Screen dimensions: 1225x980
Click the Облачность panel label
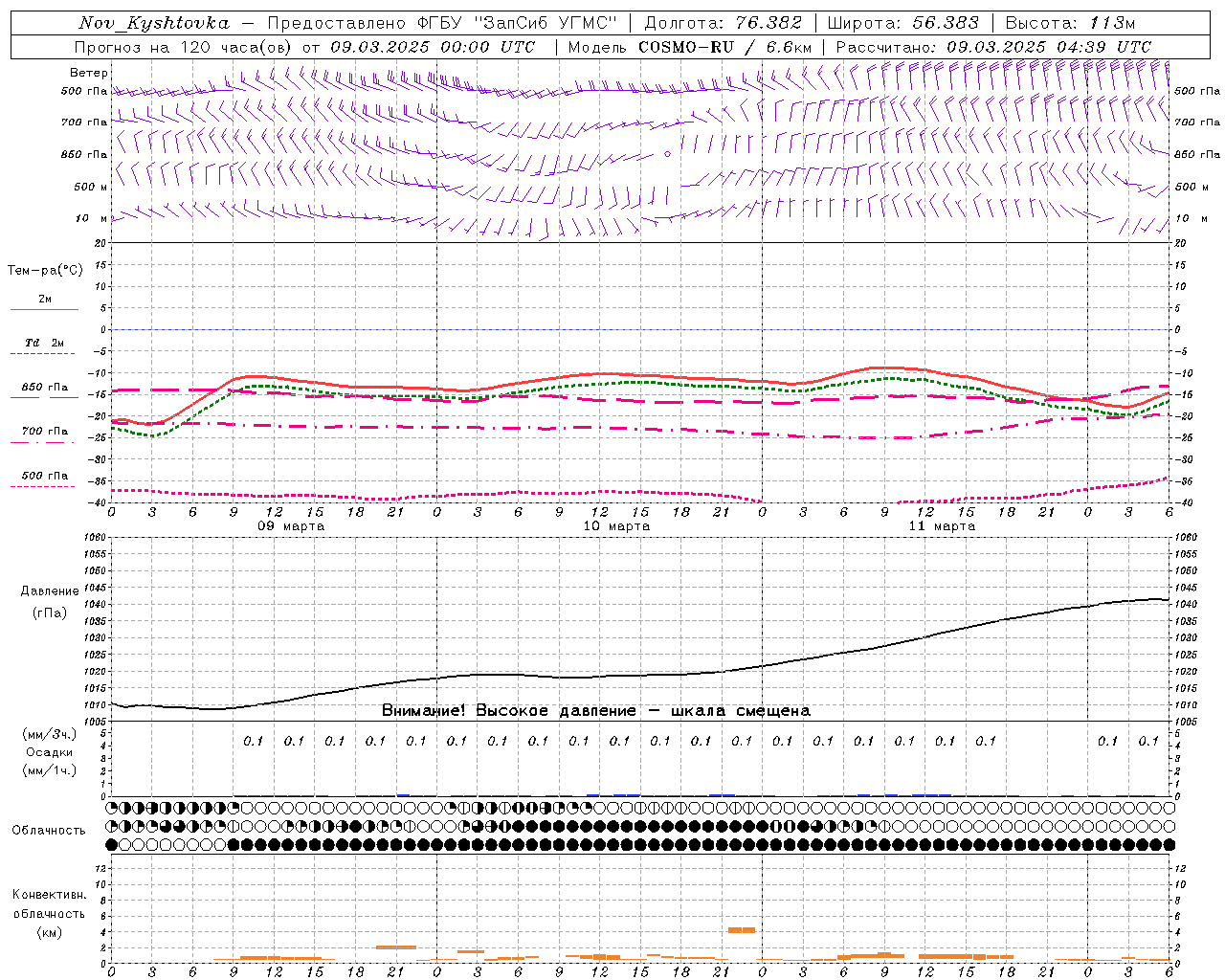(49, 830)
